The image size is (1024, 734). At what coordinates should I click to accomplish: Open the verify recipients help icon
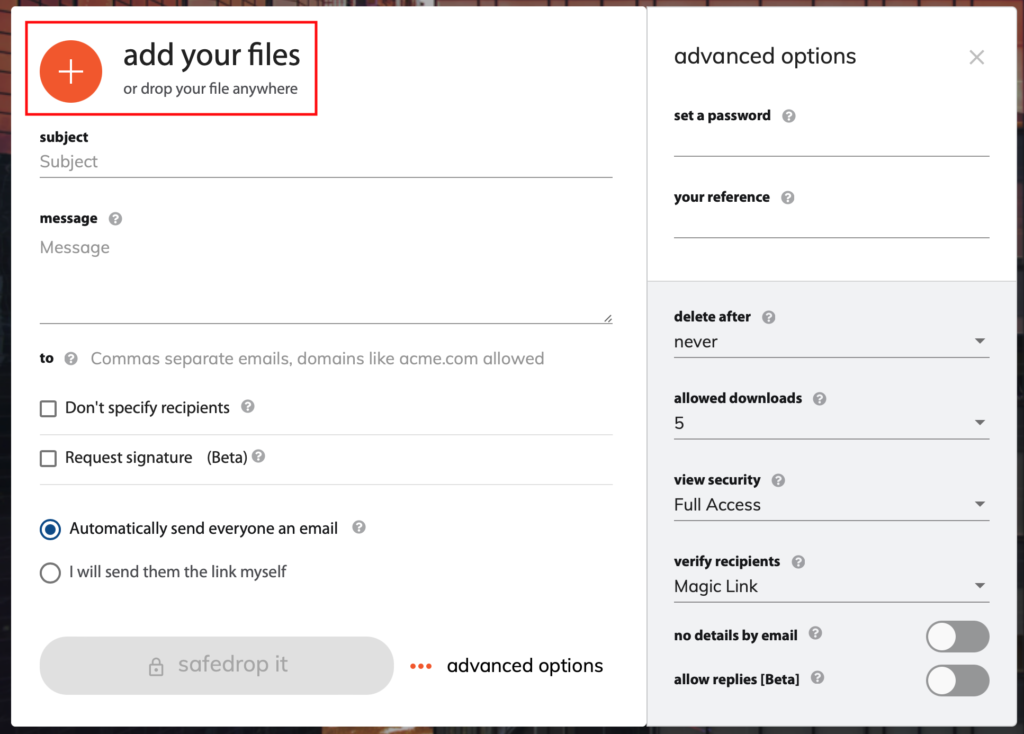[x=798, y=562]
